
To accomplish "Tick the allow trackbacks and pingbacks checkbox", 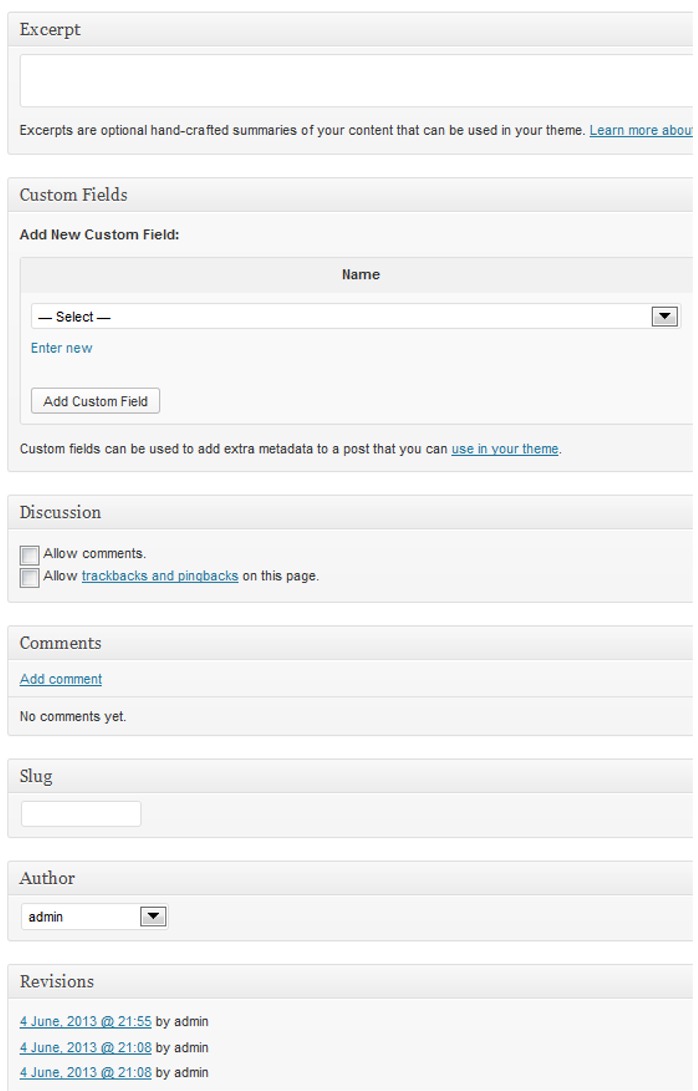I will (x=30, y=577).
